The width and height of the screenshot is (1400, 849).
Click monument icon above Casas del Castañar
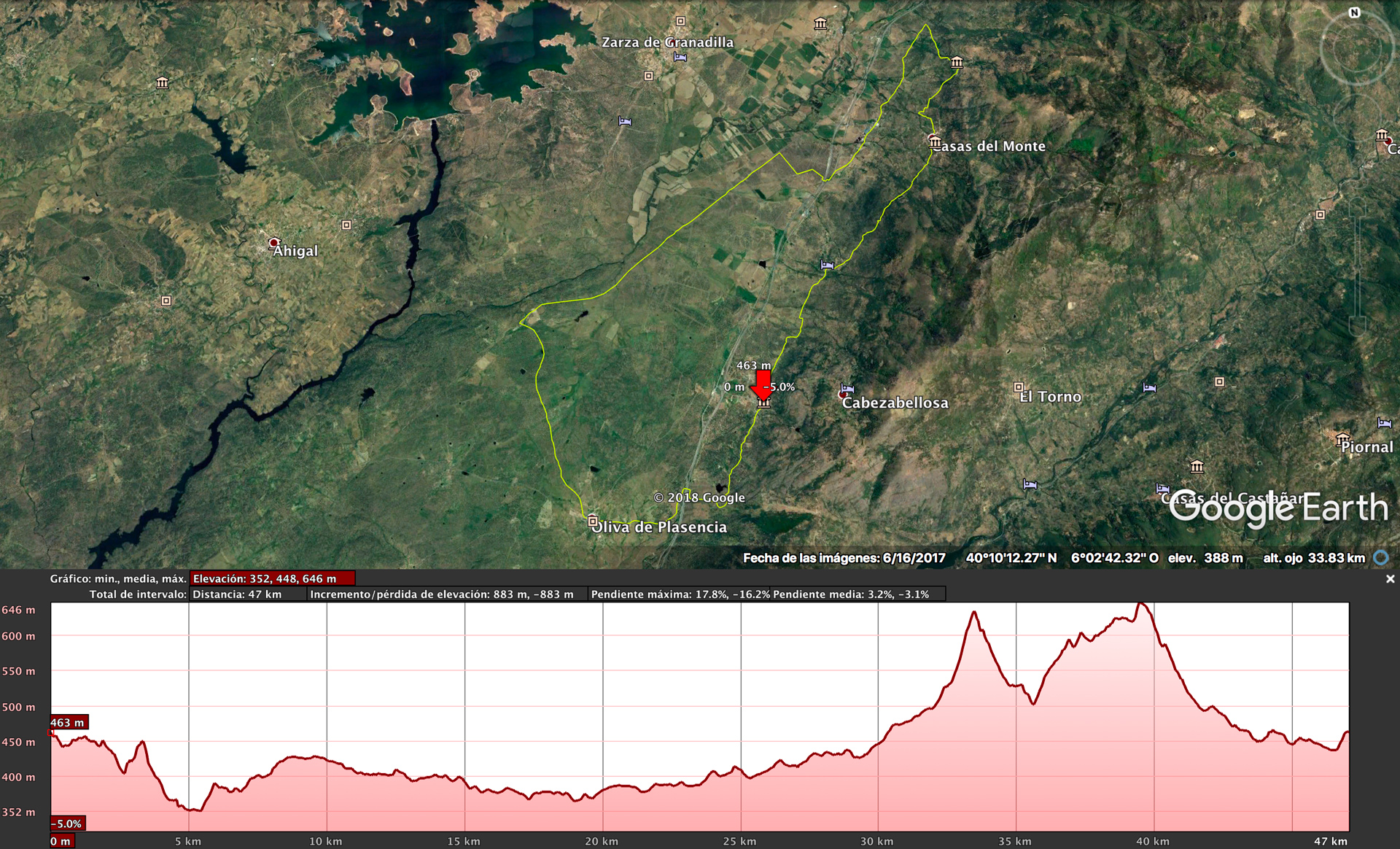tap(1197, 467)
